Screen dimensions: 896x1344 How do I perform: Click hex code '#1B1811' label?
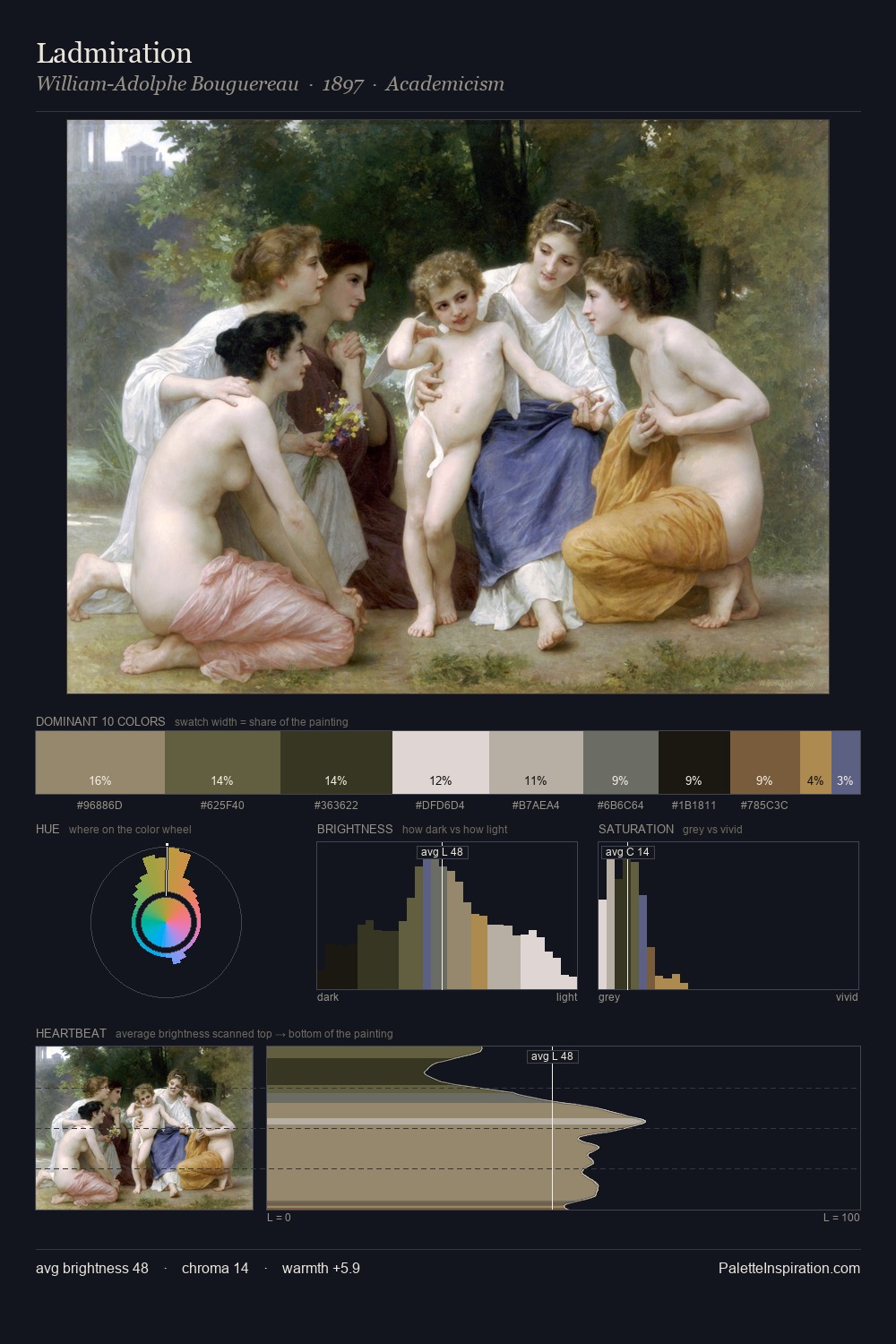pyautogui.click(x=694, y=805)
